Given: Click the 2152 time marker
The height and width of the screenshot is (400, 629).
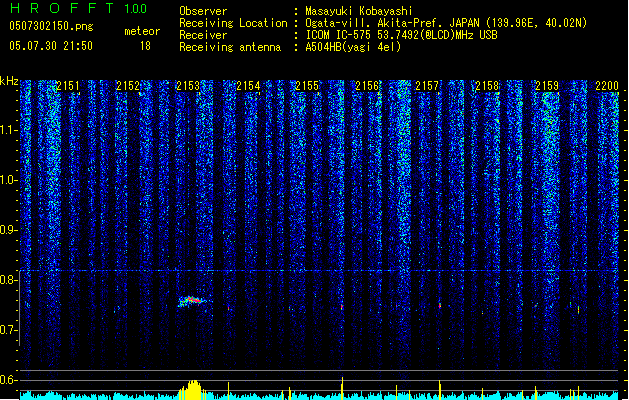Looking at the screenshot, I should [x=128, y=86].
